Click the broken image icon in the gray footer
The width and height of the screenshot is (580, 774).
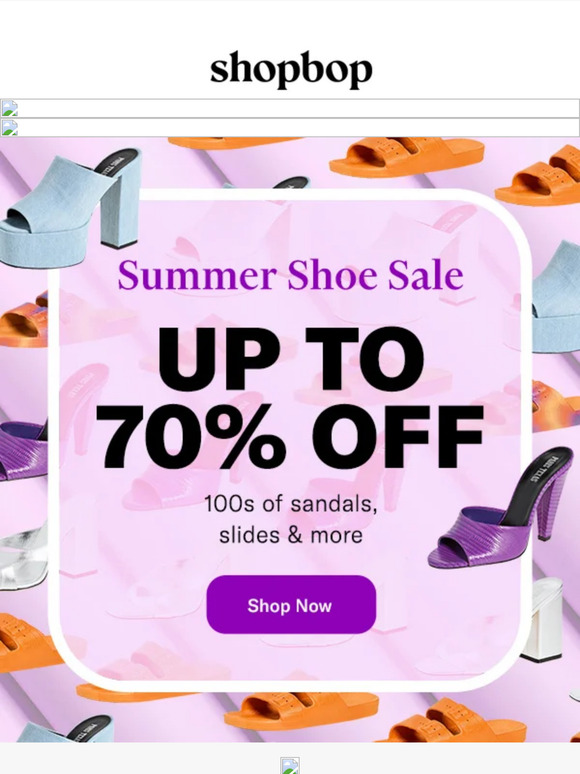(x=290, y=765)
